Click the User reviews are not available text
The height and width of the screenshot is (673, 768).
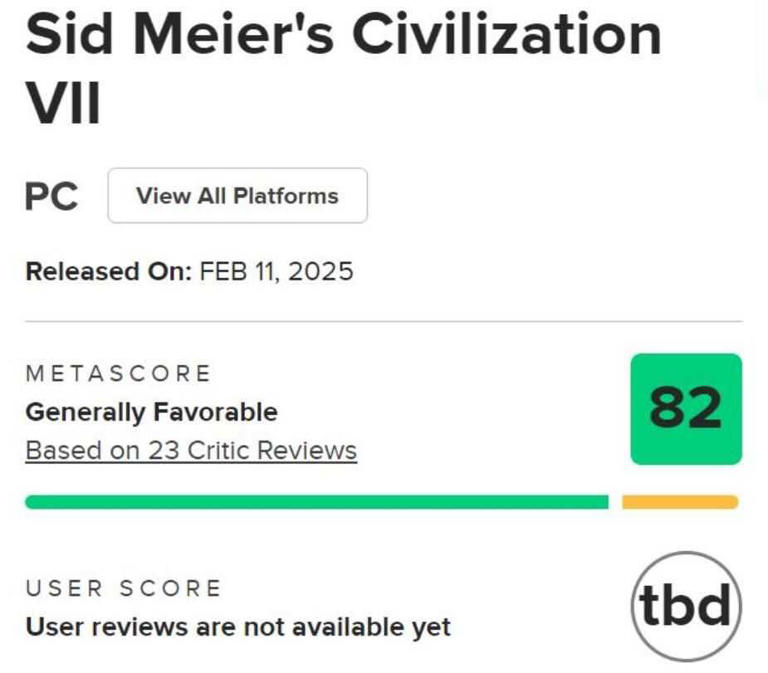[237, 628]
